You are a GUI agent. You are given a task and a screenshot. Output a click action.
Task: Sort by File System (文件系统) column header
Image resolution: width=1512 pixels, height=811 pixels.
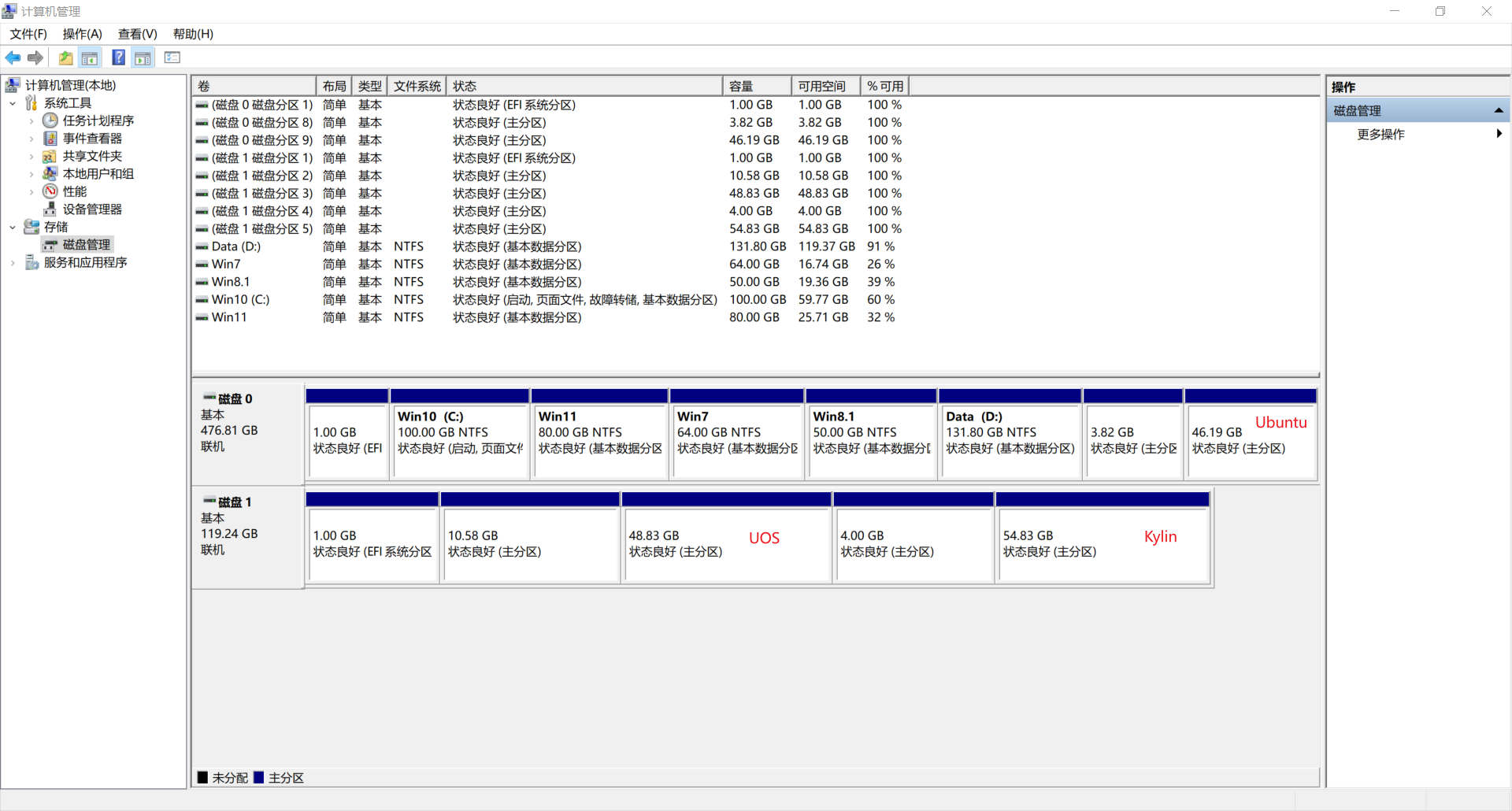417,86
